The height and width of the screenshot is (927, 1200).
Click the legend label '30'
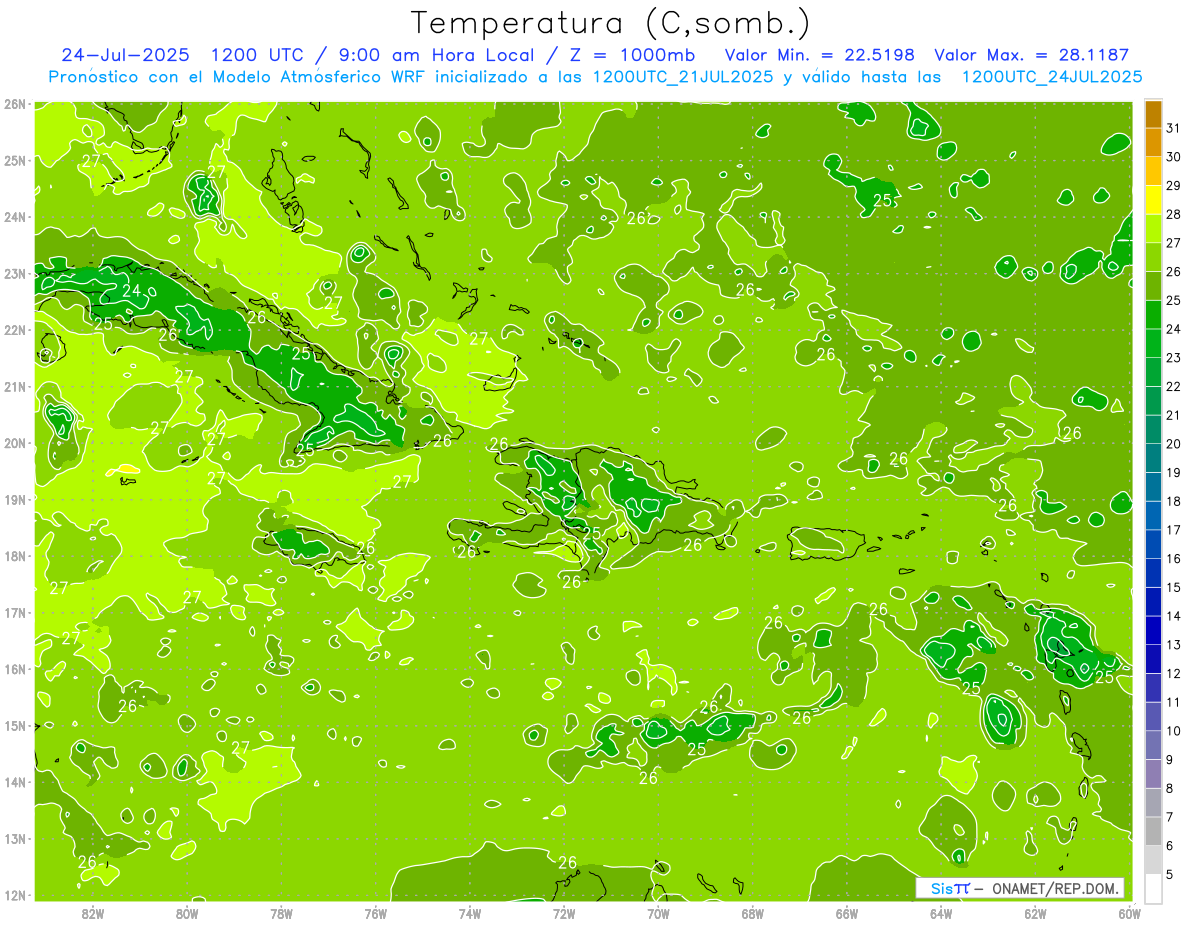(1174, 157)
